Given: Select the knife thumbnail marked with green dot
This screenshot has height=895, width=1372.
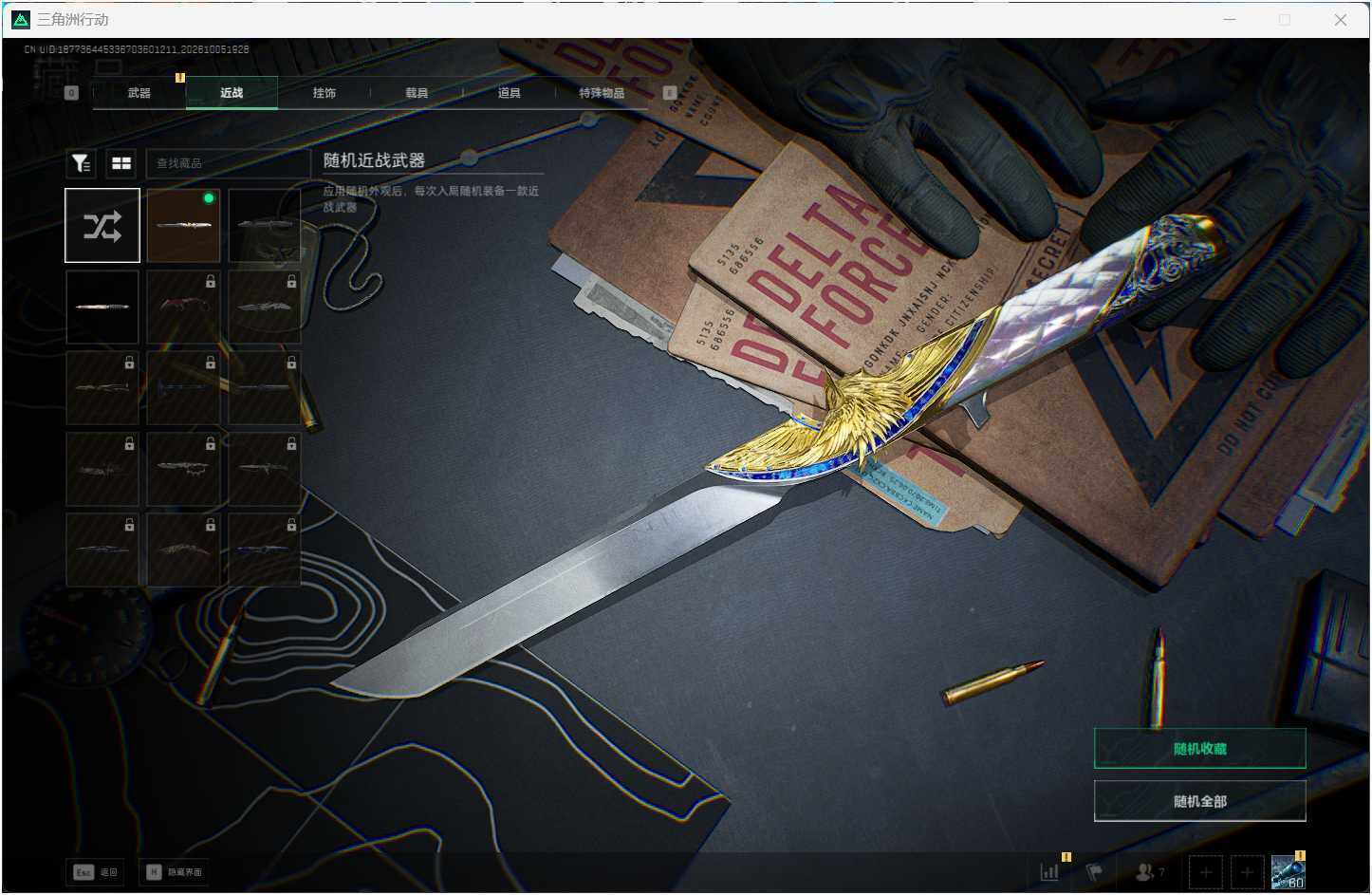Looking at the screenshot, I should click(183, 225).
